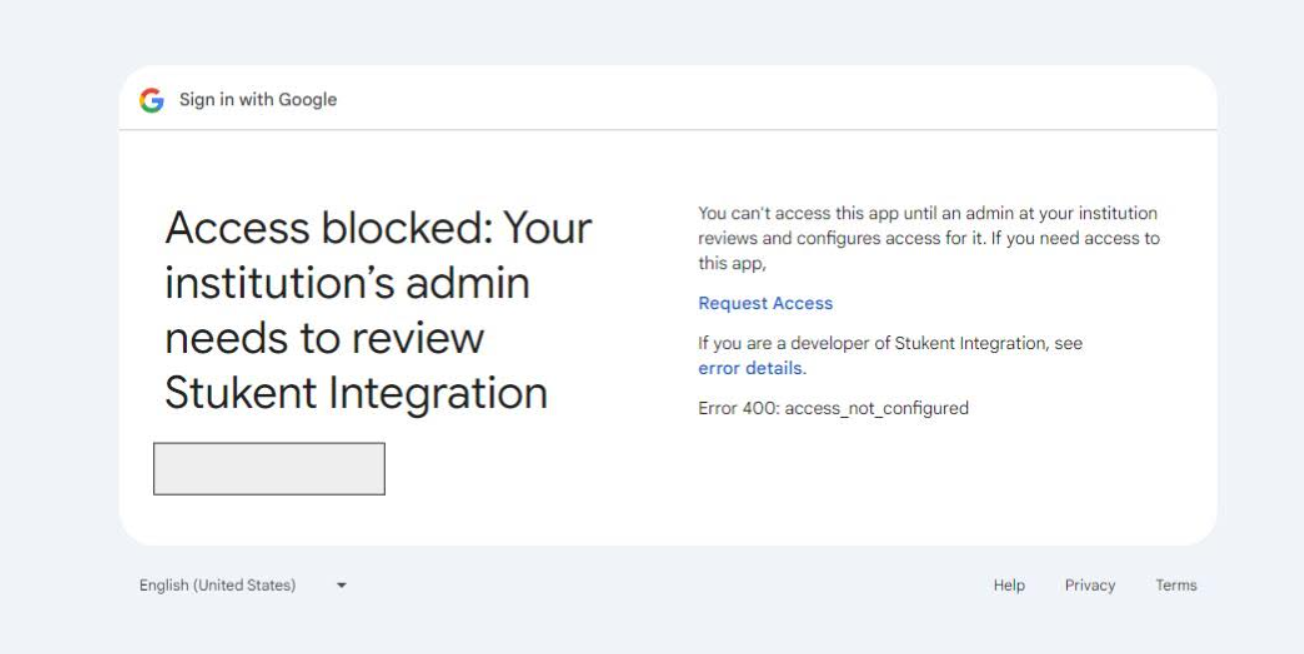Click the Google logo icon

(152, 100)
